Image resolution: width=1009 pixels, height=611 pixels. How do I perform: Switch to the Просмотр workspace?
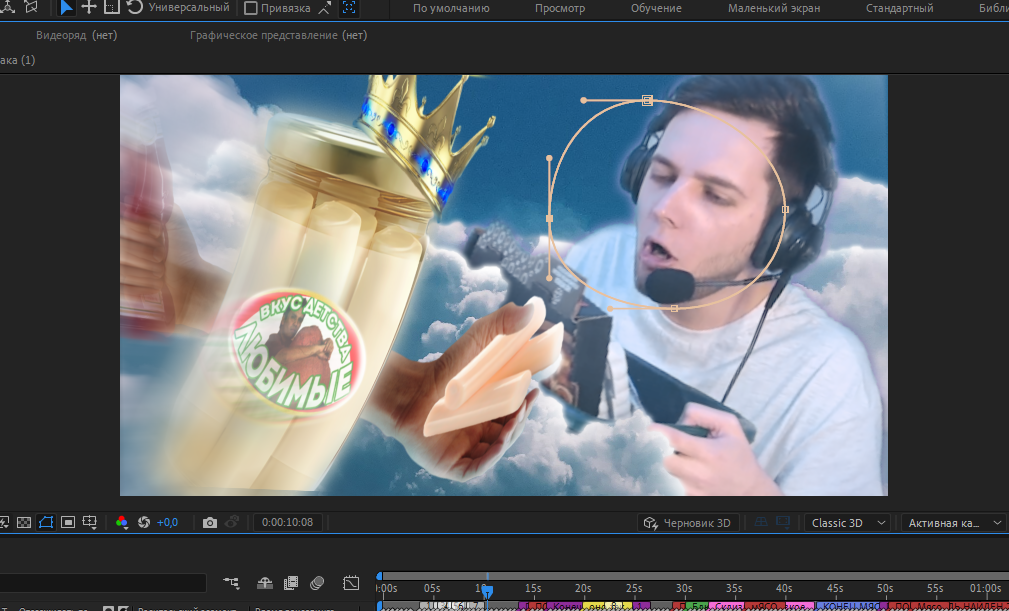click(560, 8)
